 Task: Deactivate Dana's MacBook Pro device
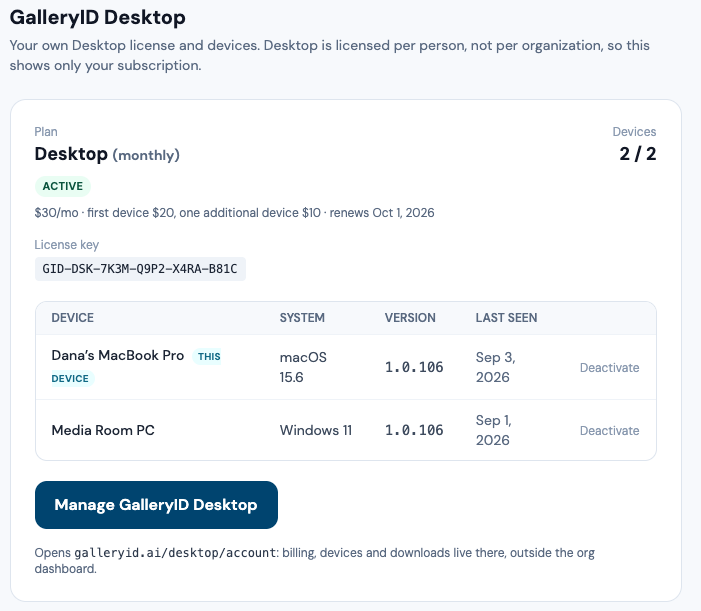[609, 367]
